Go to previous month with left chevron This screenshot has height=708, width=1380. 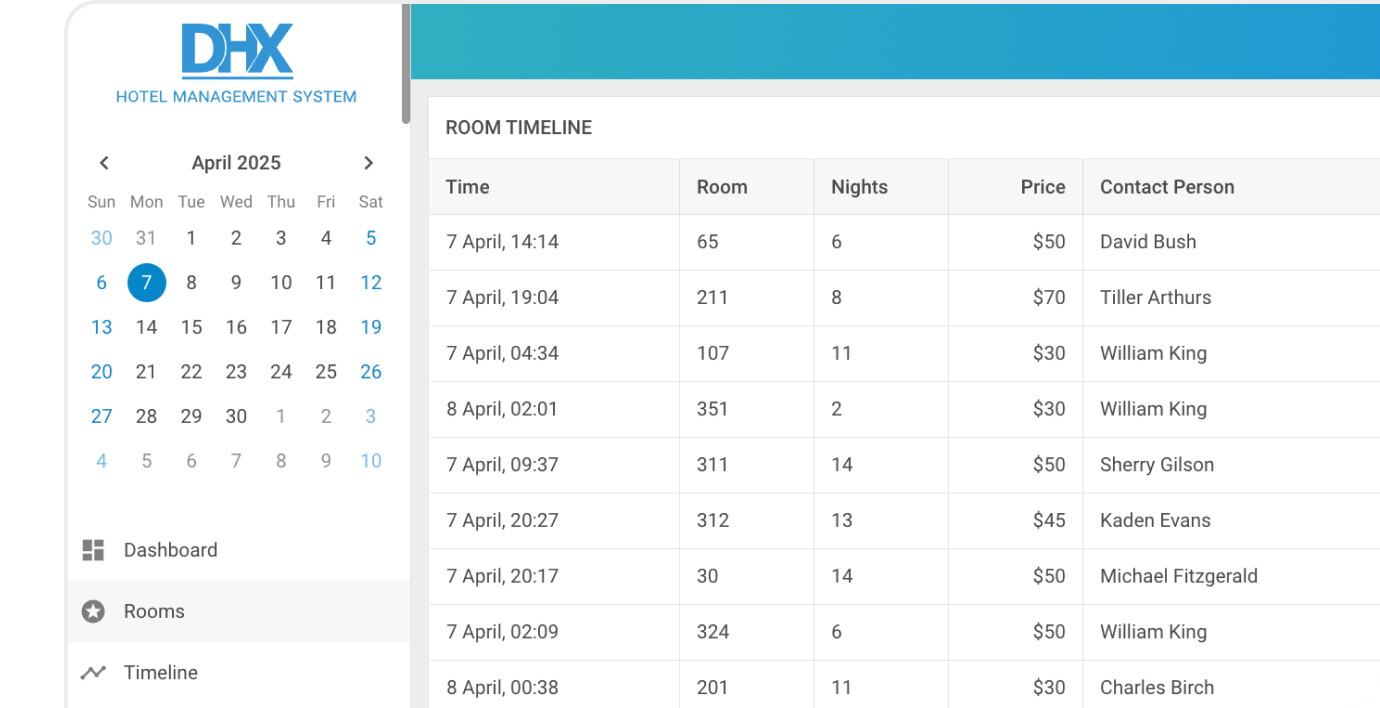pos(104,163)
